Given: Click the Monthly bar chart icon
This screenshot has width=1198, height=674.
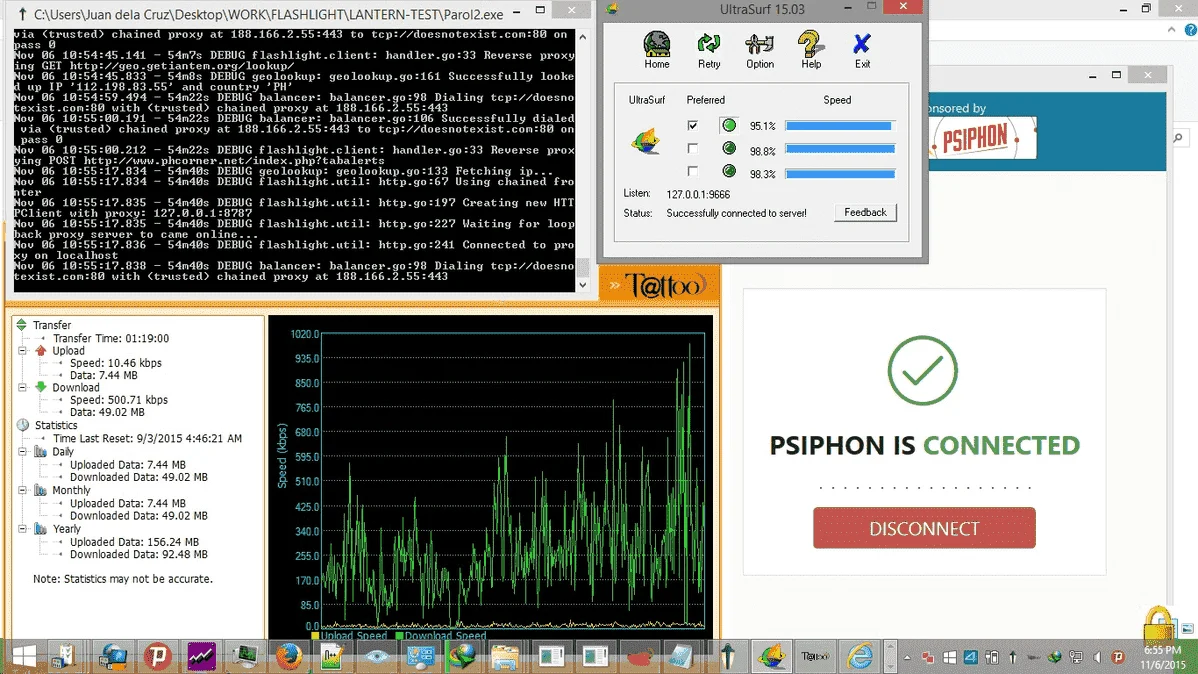Looking at the screenshot, I should point(40,490).
